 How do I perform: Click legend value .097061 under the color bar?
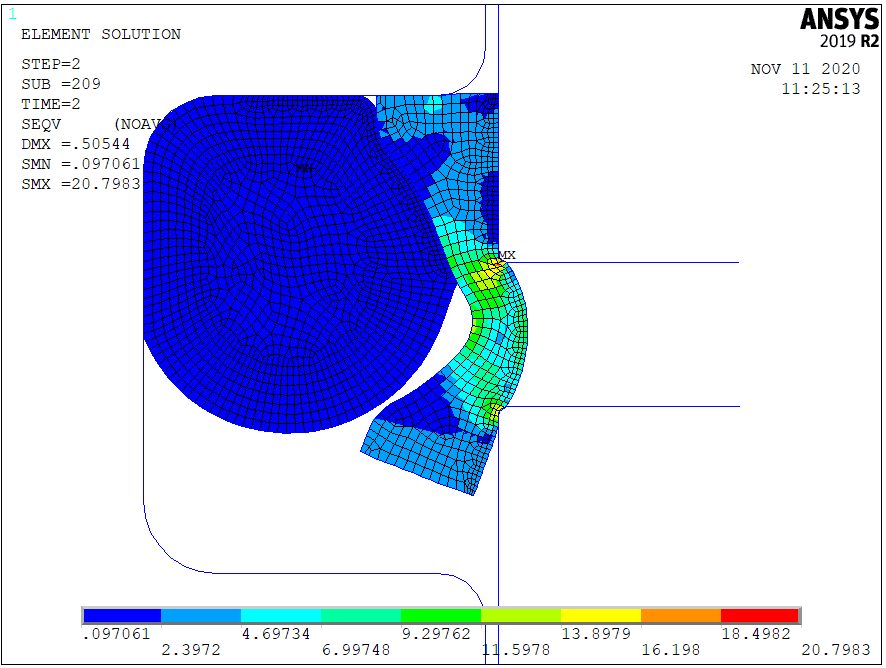click(x=116, y=634)
